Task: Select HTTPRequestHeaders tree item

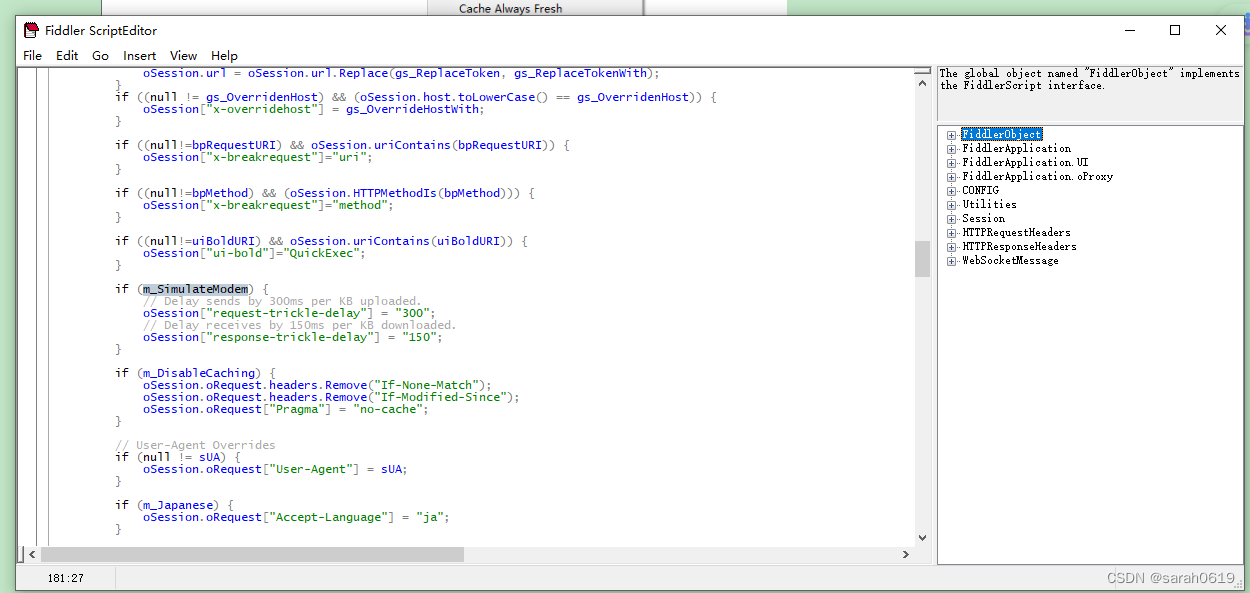Action: click(x=1016, y=232)
